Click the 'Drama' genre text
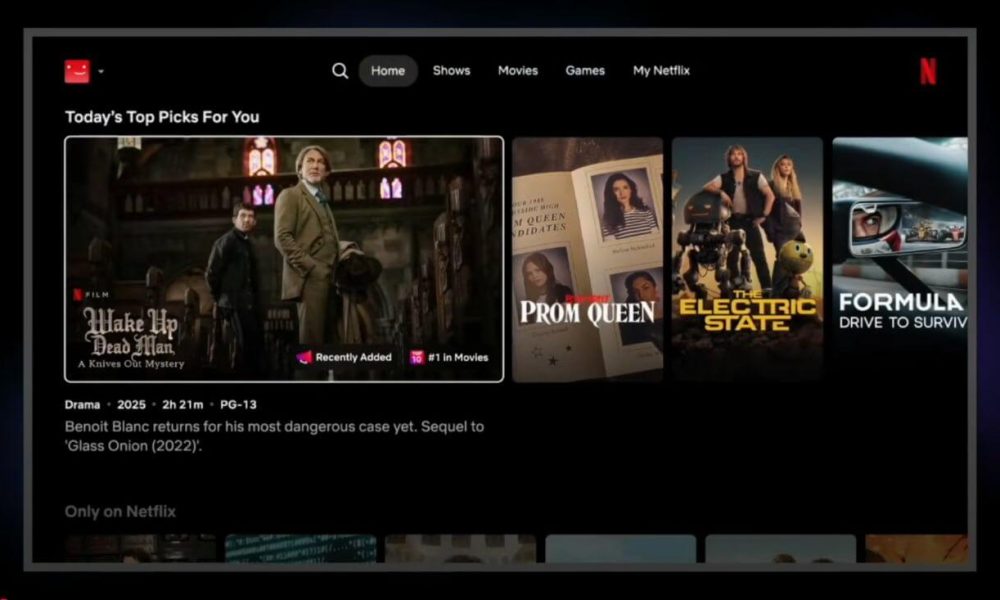The width and height of the screenshot is (1000, 600). coord(82,405)
